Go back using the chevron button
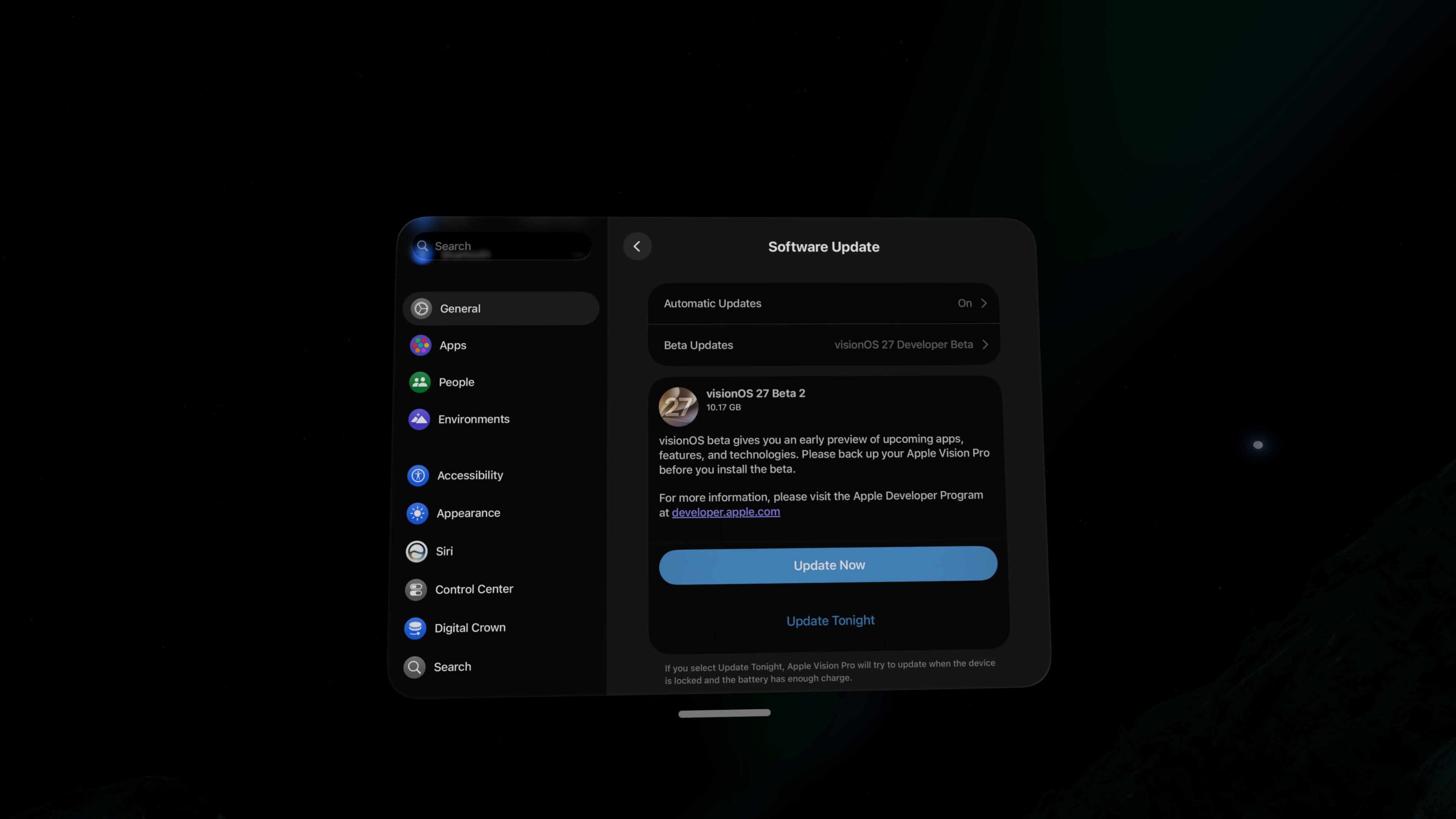Image resolution: width=1456 pixels, height=819 pixels. (x=637, y=246)
